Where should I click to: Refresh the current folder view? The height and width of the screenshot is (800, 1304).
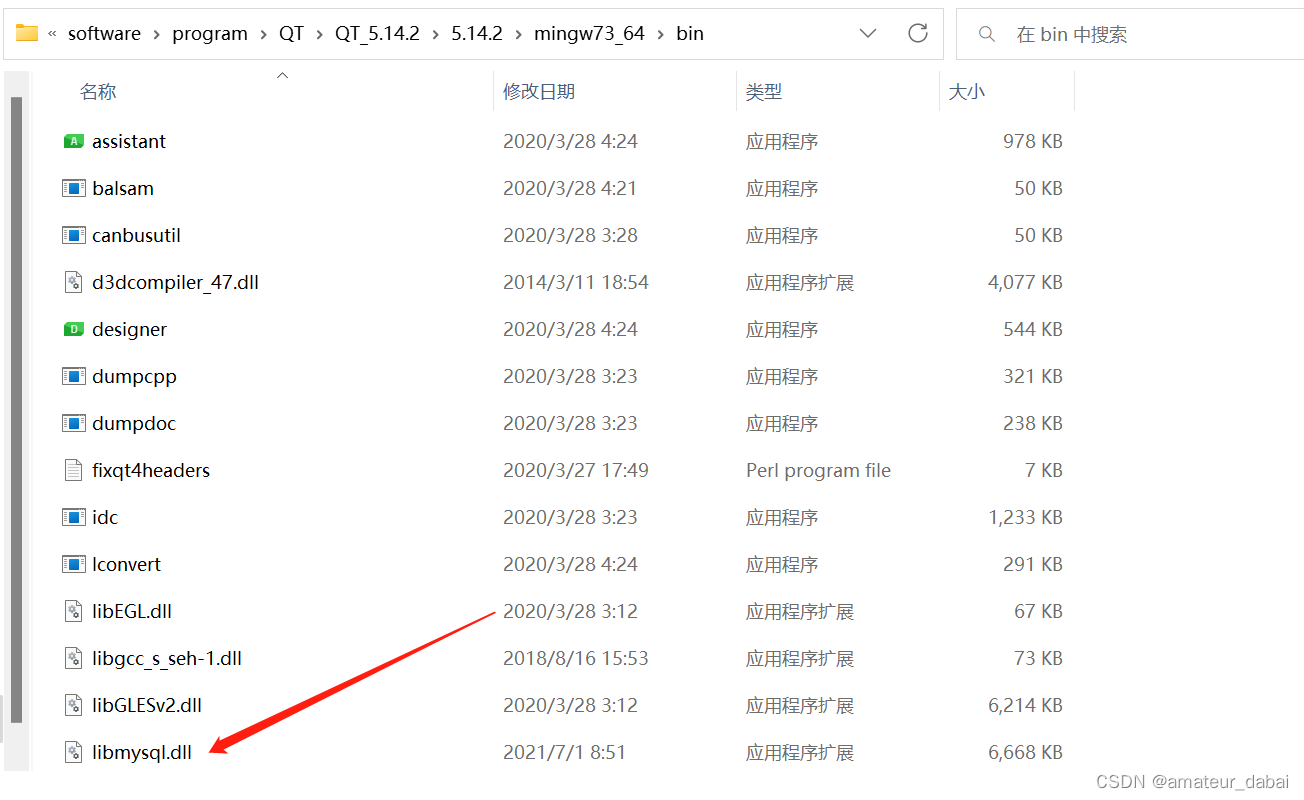[x=918, y=33]
